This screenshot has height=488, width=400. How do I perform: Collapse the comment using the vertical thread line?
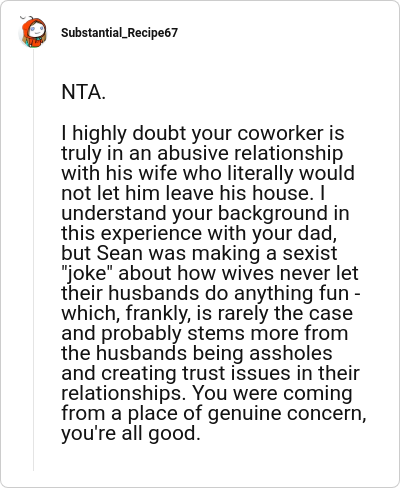pyautogui.click(x=33, y=260)
